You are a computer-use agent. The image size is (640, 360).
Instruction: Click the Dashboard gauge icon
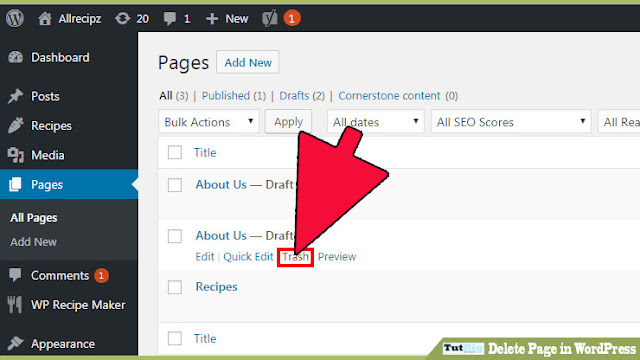click(16, 58)
